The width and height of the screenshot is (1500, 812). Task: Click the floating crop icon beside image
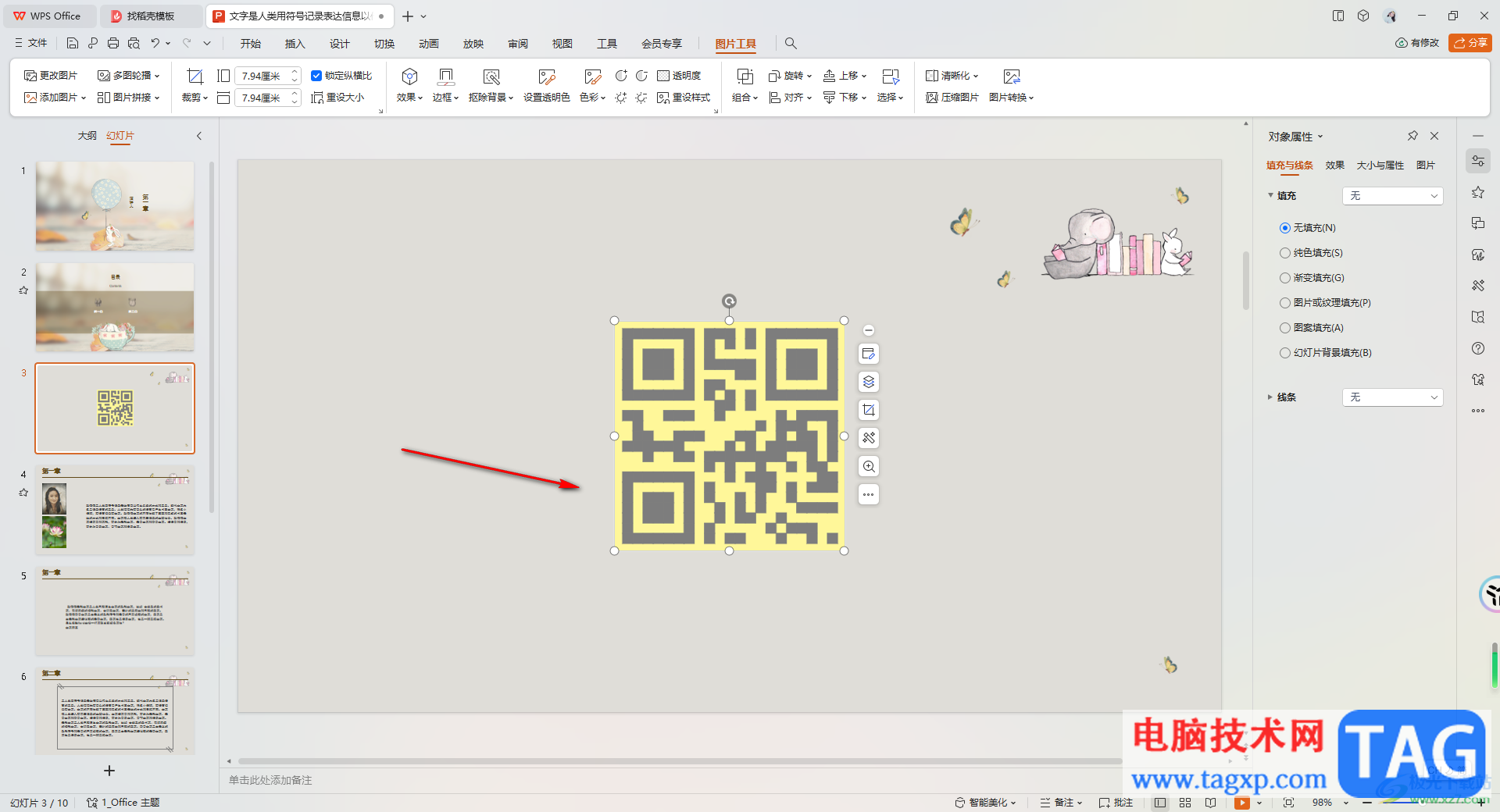point(868,410)
